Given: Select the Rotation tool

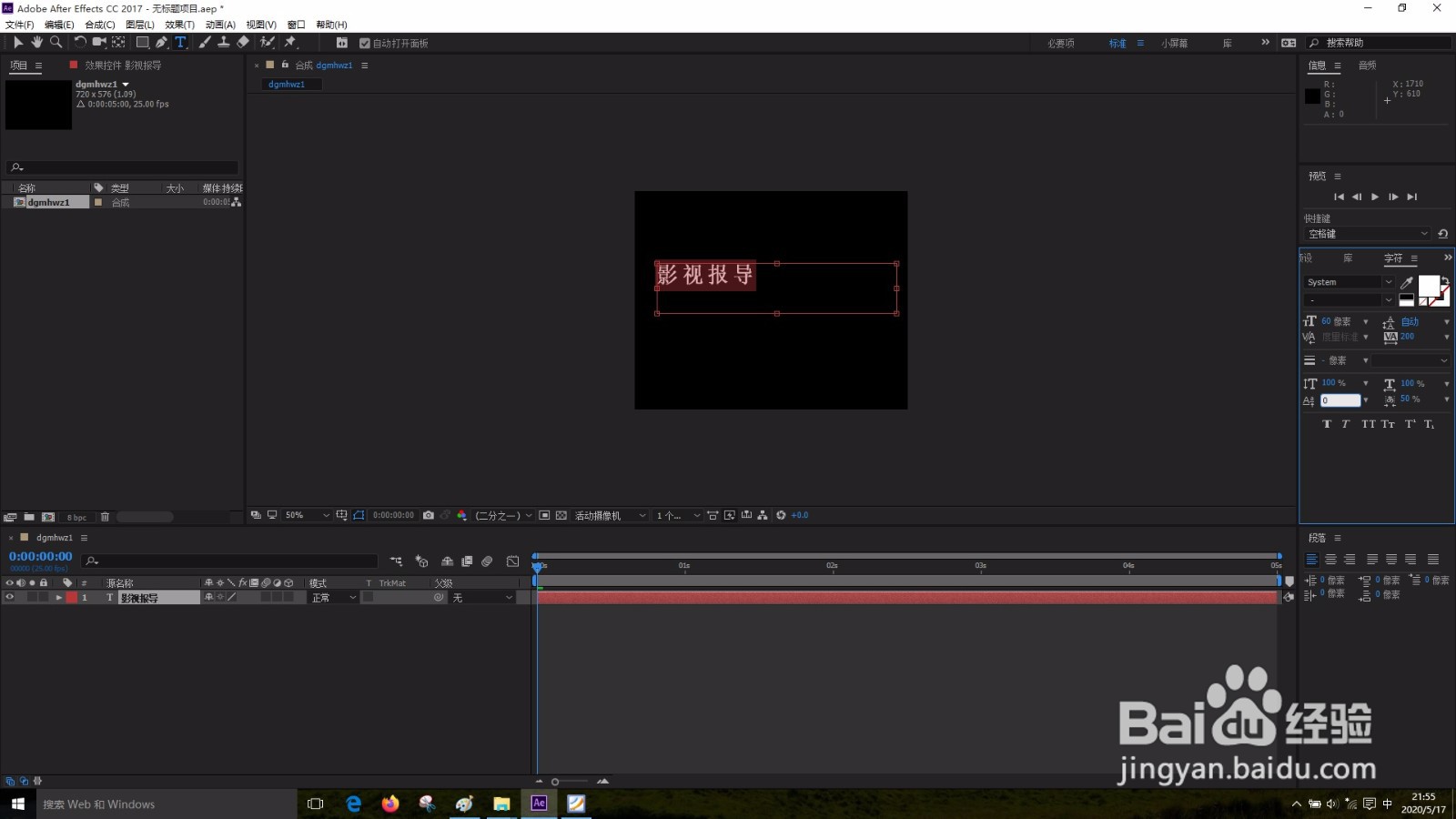Looking at the screenshot, I should 80,42.
